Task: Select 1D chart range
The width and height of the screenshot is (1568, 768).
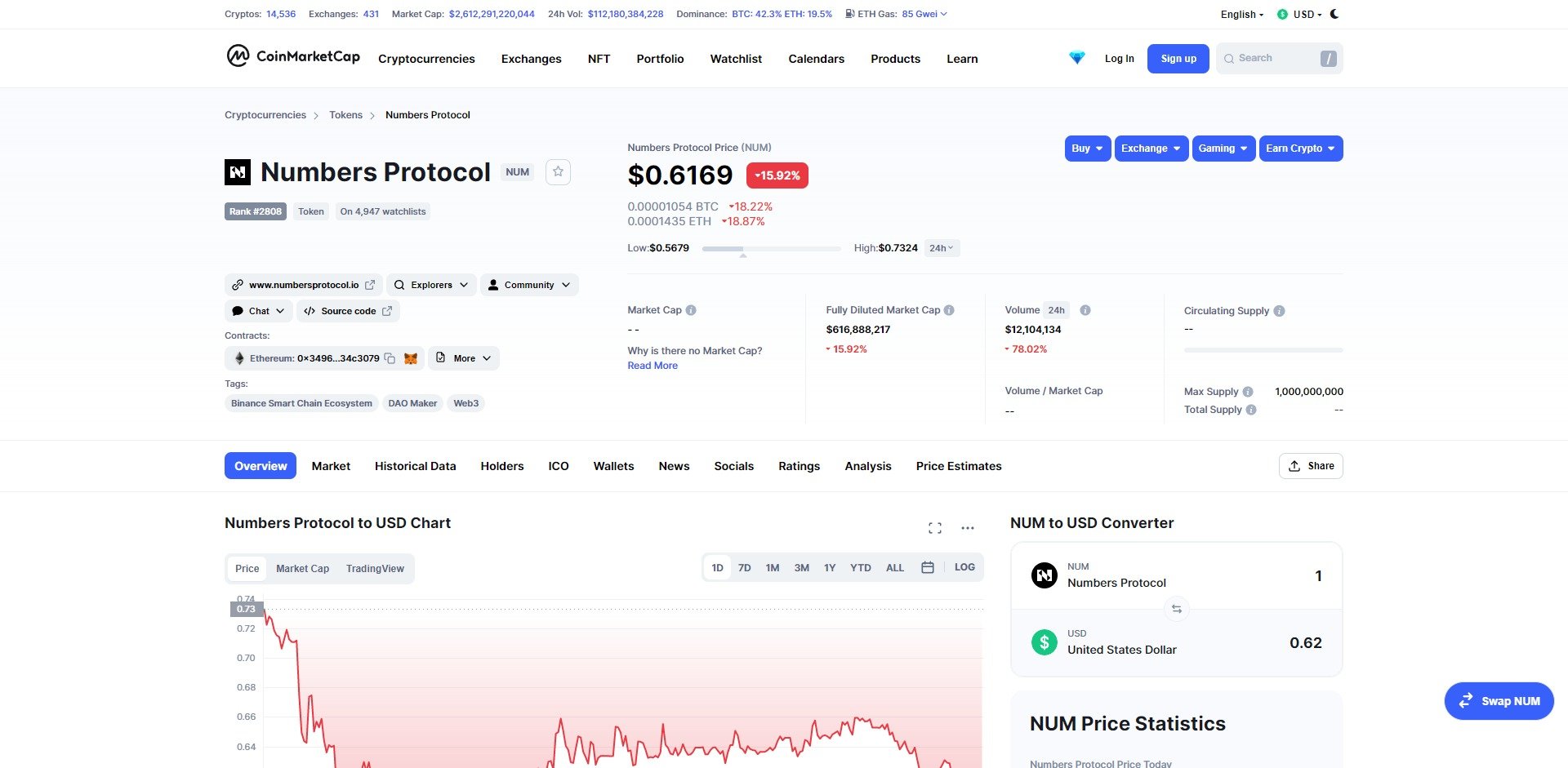Action: point(717,567)
